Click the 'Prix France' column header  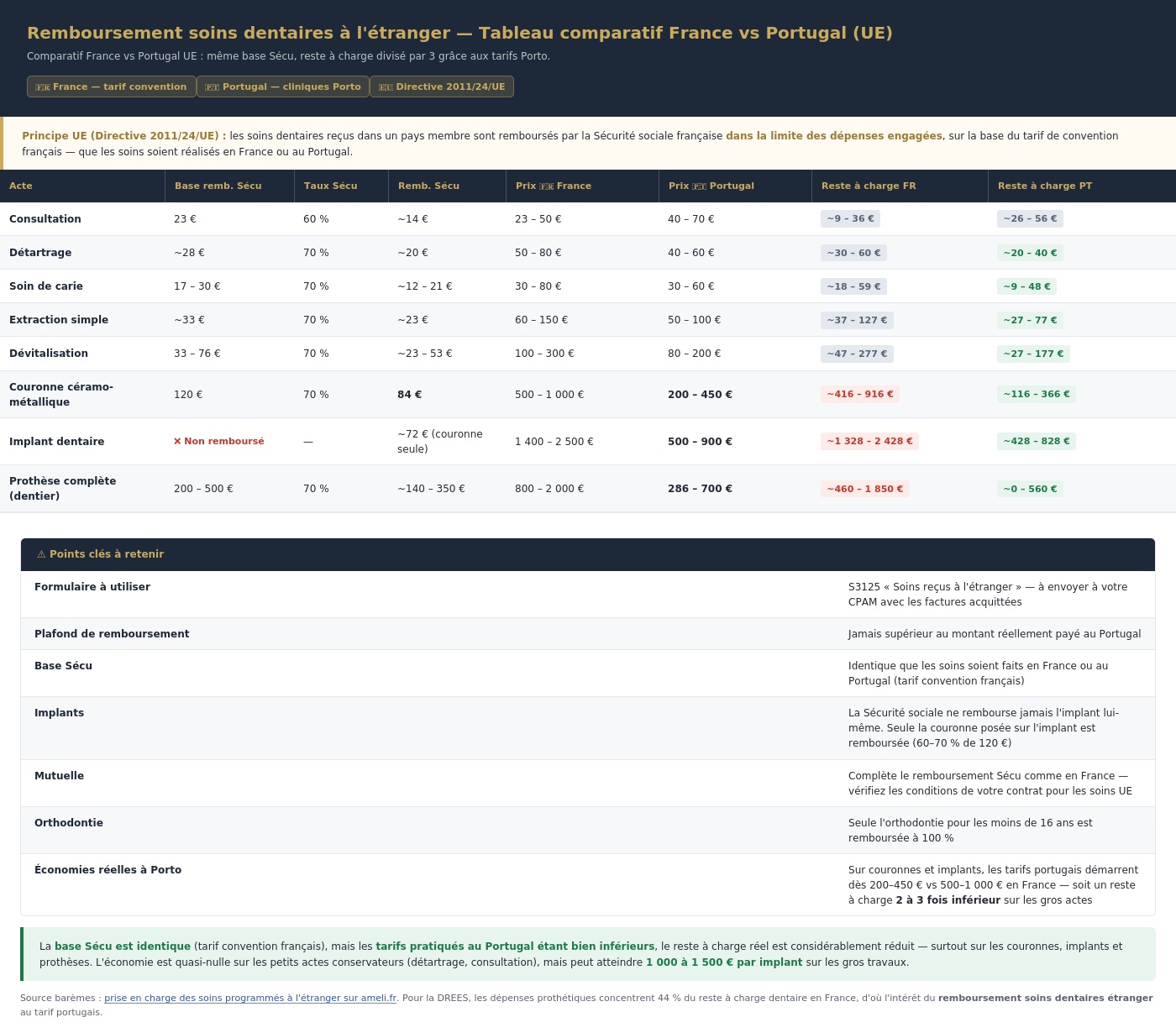583,186
